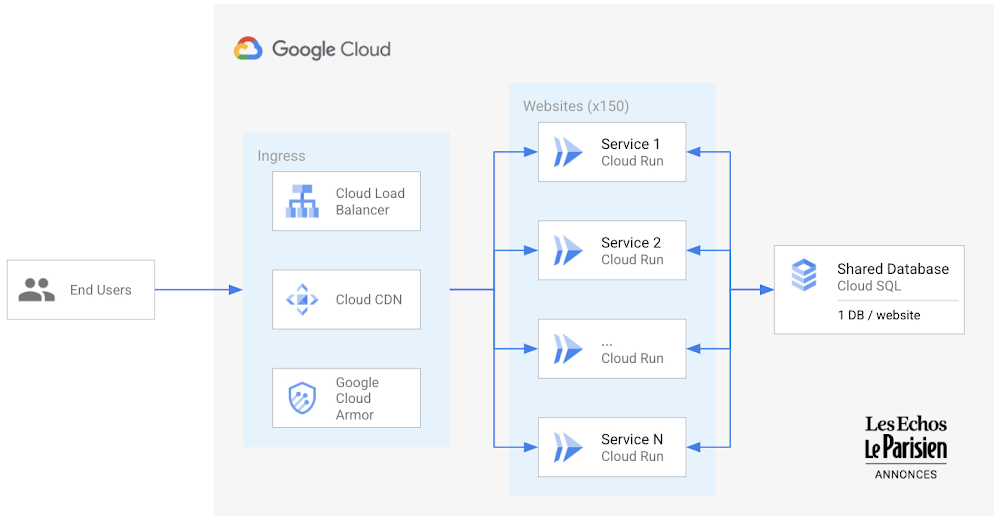Click the Ingress group label
1000x521 pixels.
(281, 156)
